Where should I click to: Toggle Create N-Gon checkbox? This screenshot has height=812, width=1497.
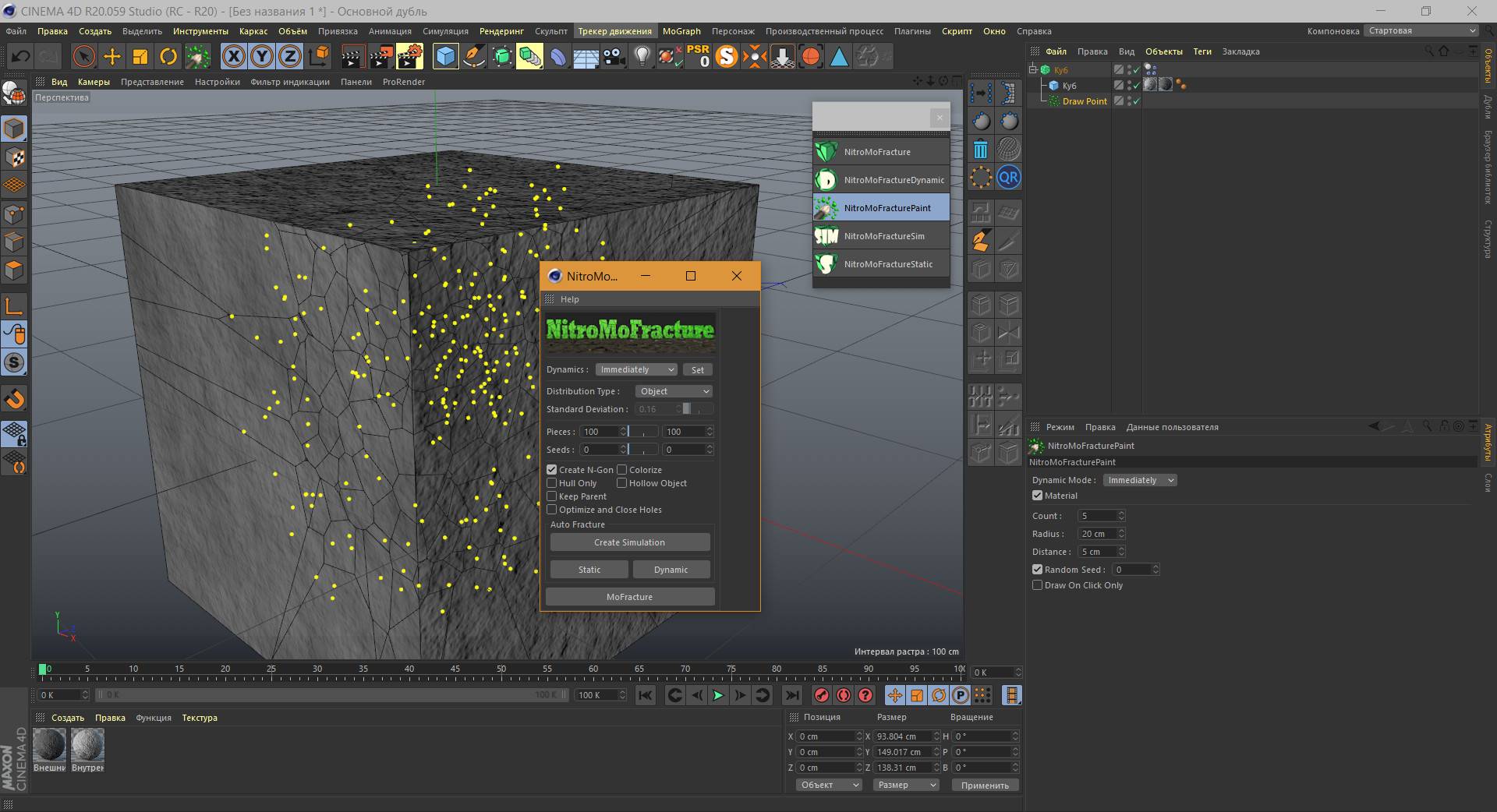pyautogui.click(x=552, y=470)
